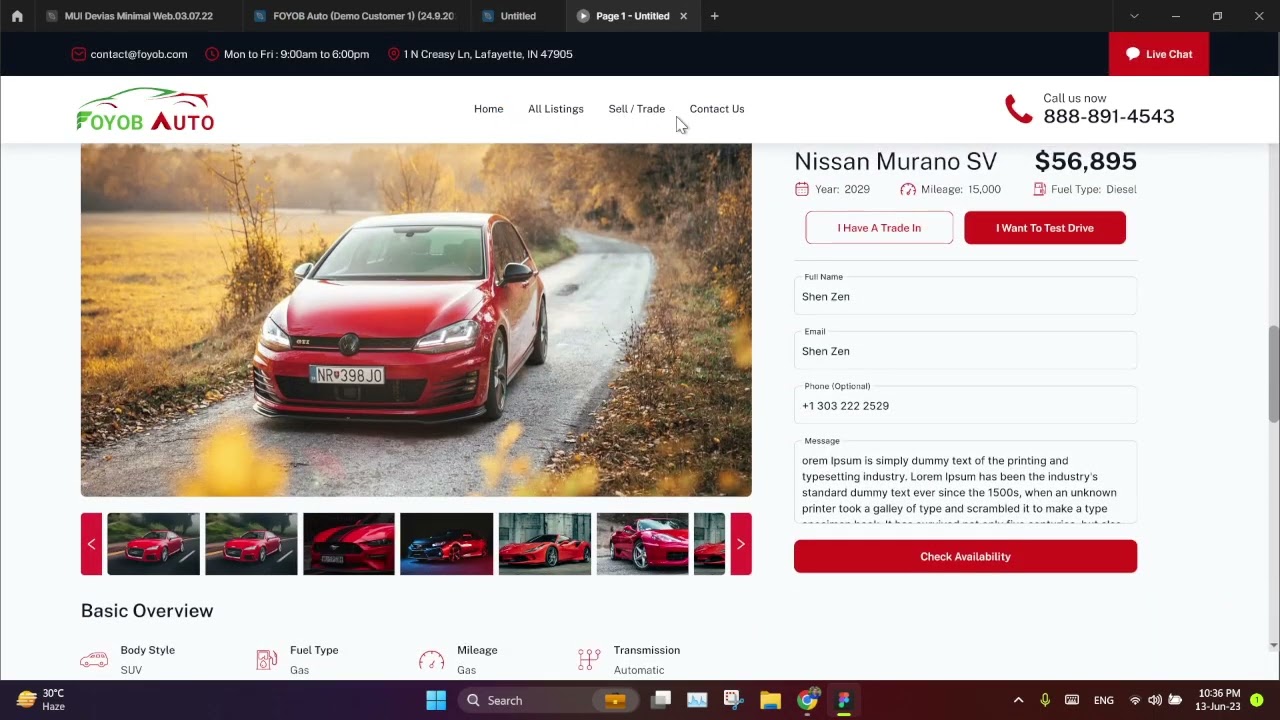Select the second red Audi thumbnail
1280x720 pixels.
click(251, 544)
